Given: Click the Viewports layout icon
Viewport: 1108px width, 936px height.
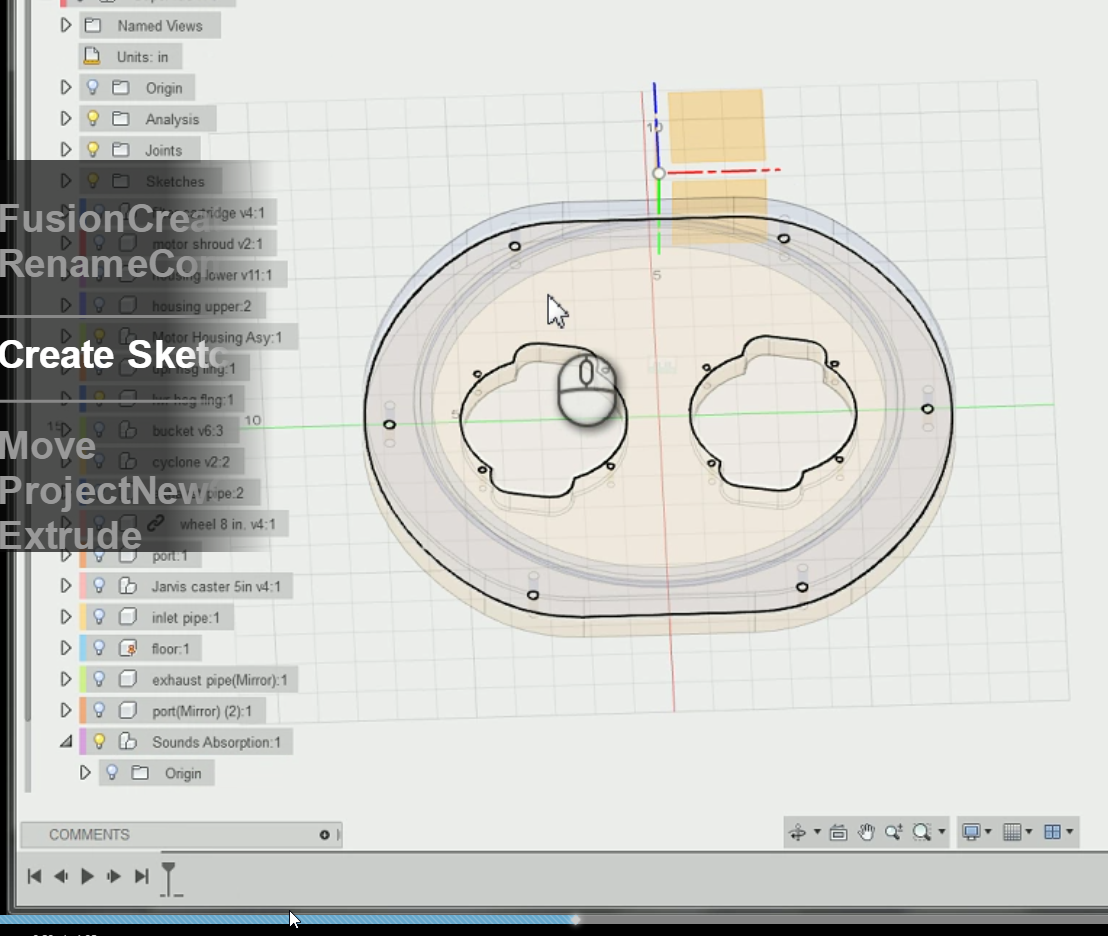Looking at the screenshot, I should (1052, 833).
